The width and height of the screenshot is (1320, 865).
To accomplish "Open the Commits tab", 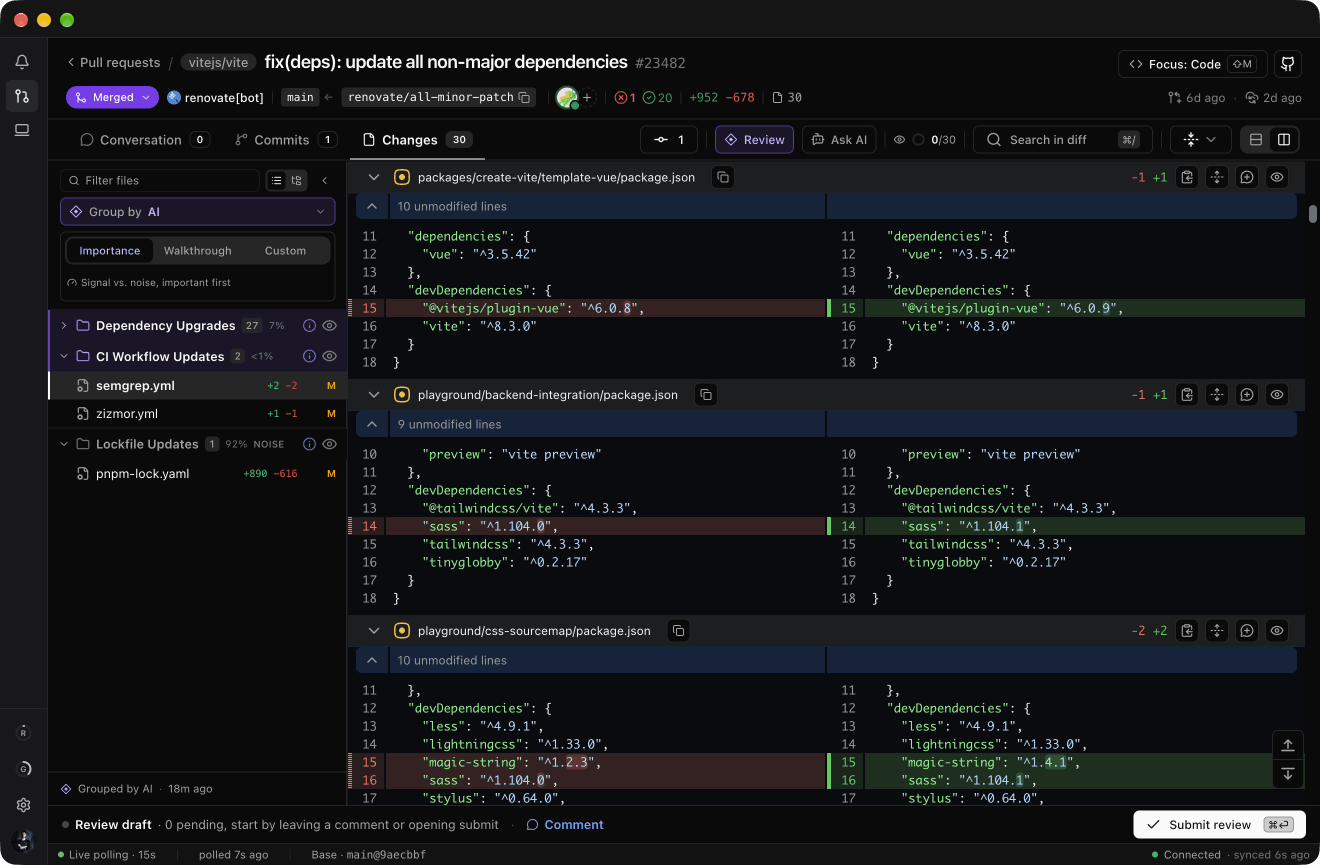I will [x=285, y=140].
